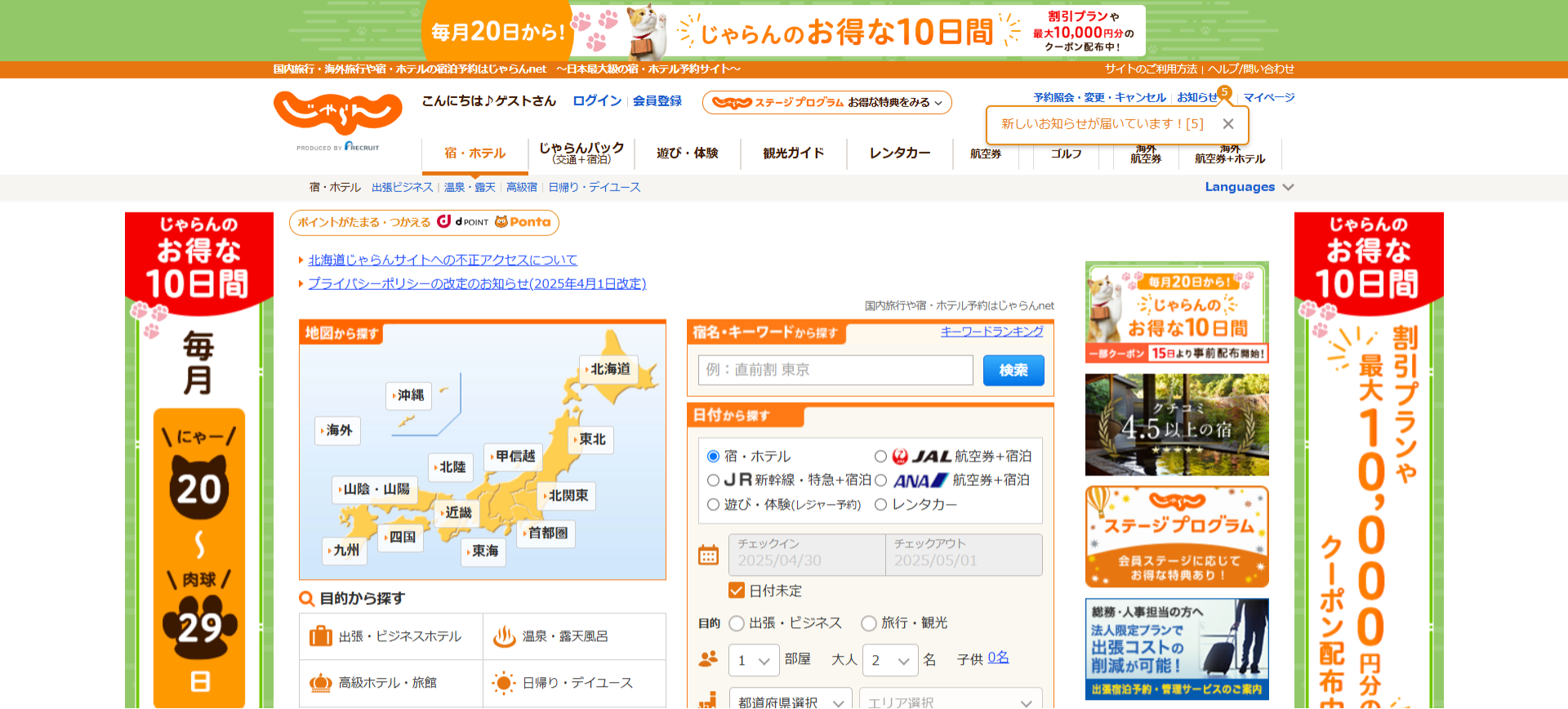Screen dimensions: 1568x709
Task: Select JR新幹線・特急+宿泊 radio option
Action: click(x=713, y=480)
